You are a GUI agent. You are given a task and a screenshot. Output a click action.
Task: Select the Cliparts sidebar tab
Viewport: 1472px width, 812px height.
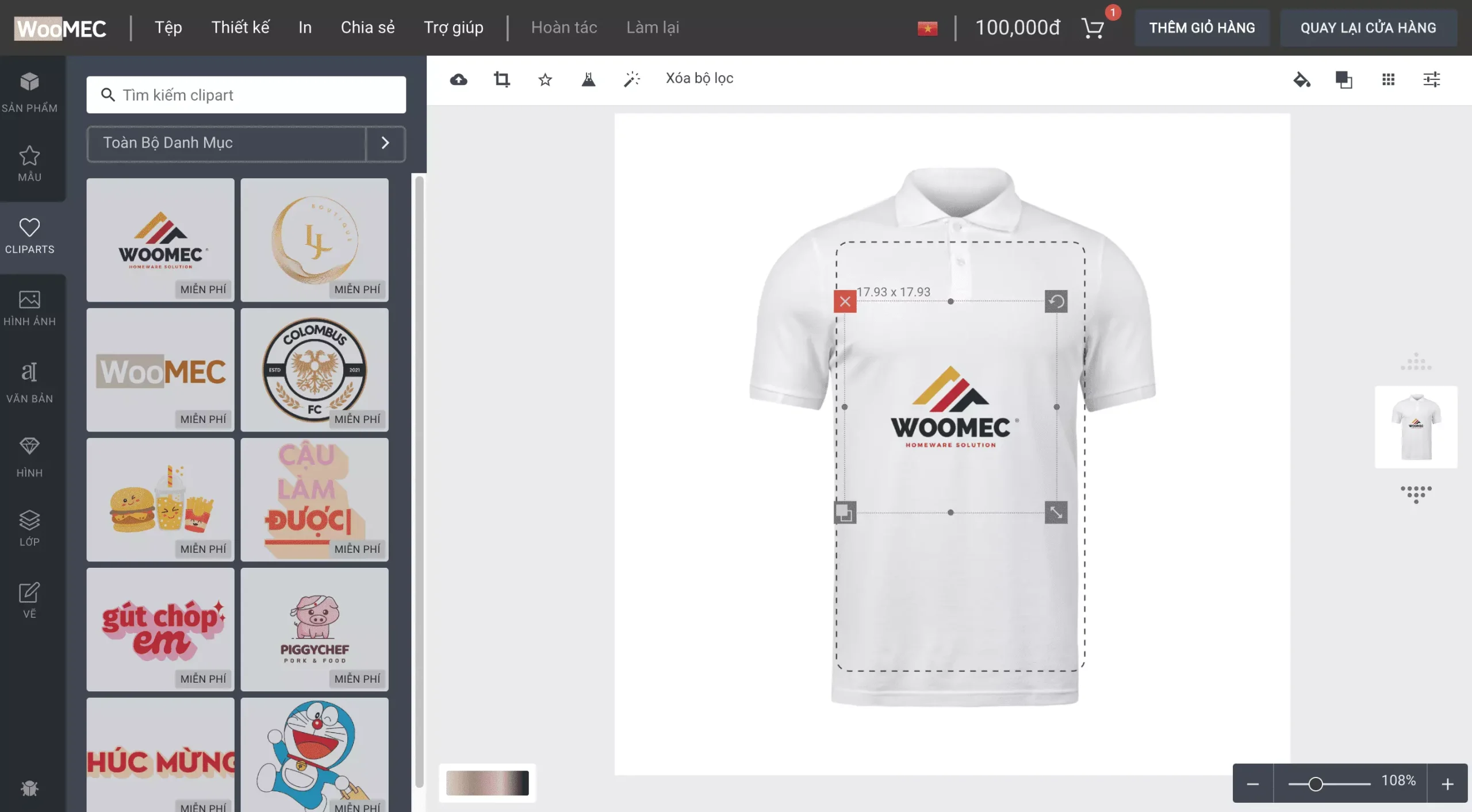pyautogui.click(x=29, y=236)
